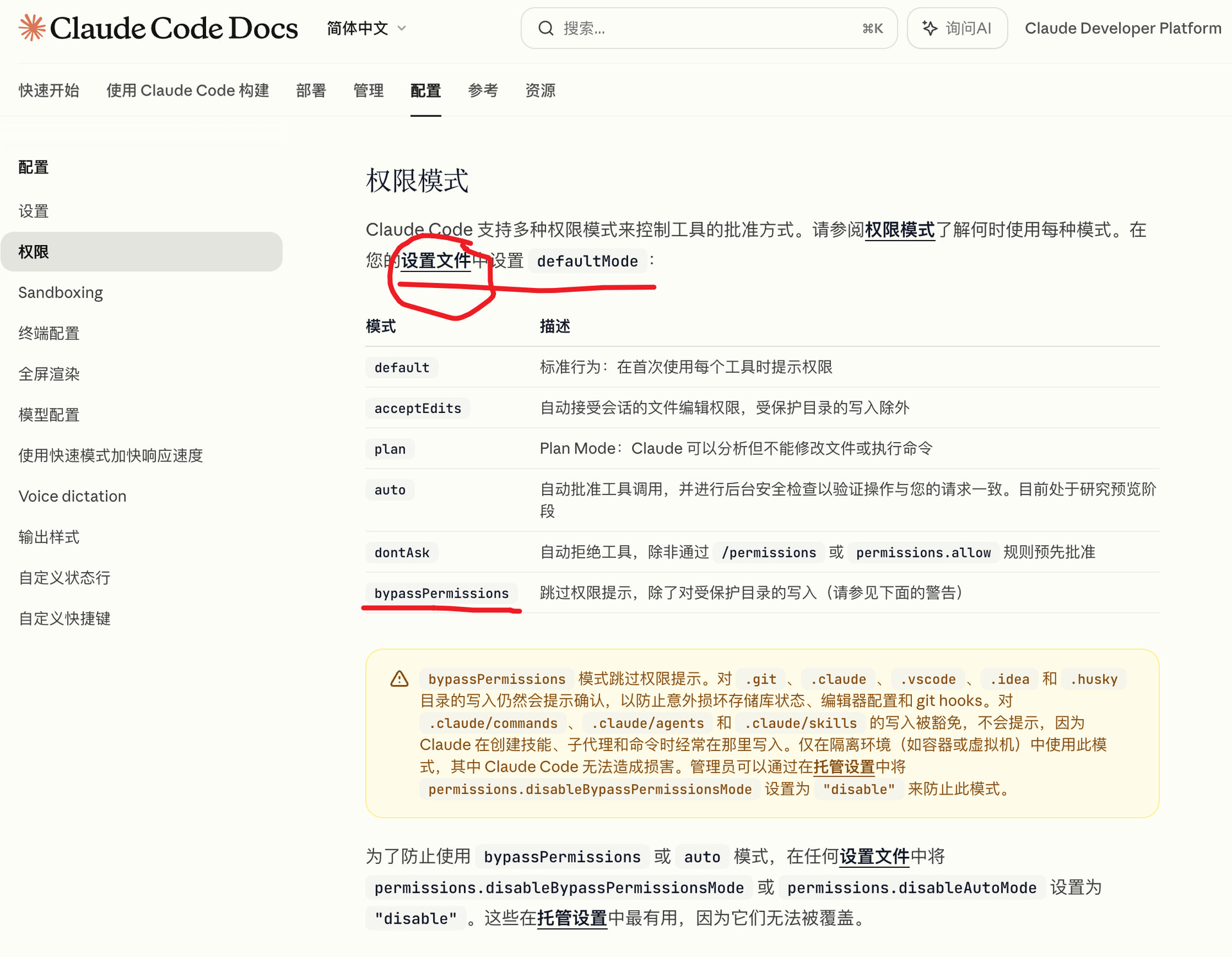
Task: Click the auto mode table cell
Action: (x=390, y=490)
